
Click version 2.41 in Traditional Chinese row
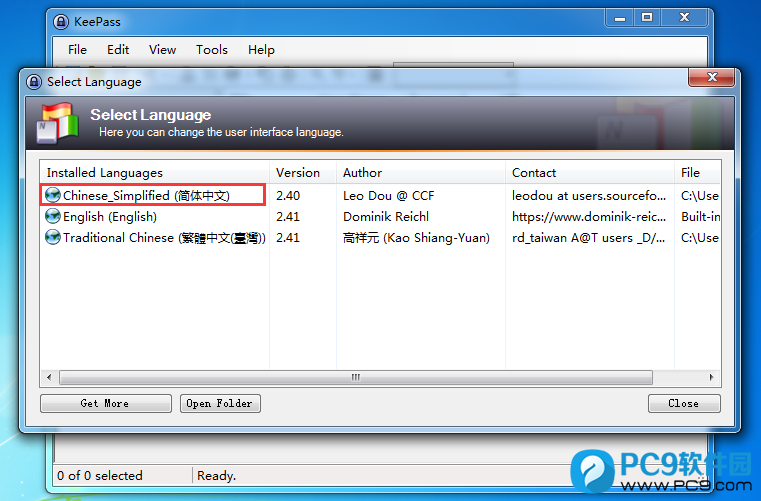288,238
